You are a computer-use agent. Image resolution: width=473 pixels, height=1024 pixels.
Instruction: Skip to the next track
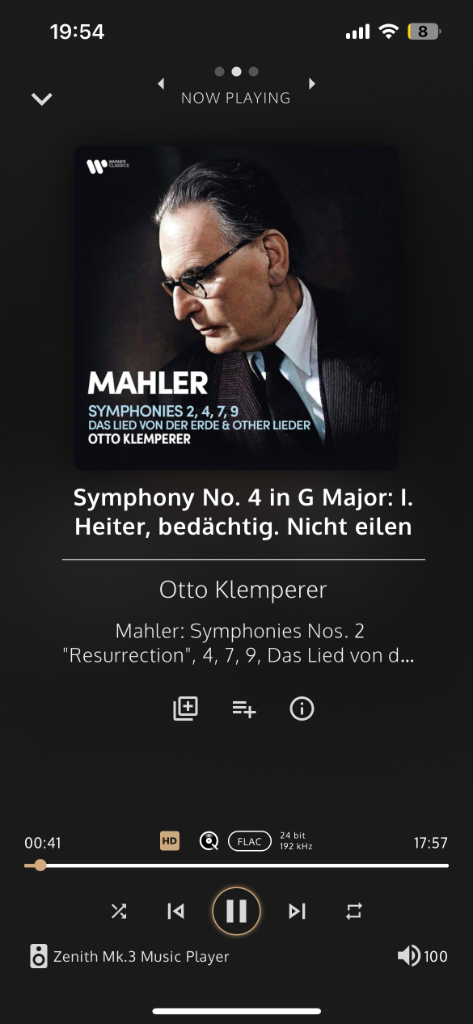[297, 911]
